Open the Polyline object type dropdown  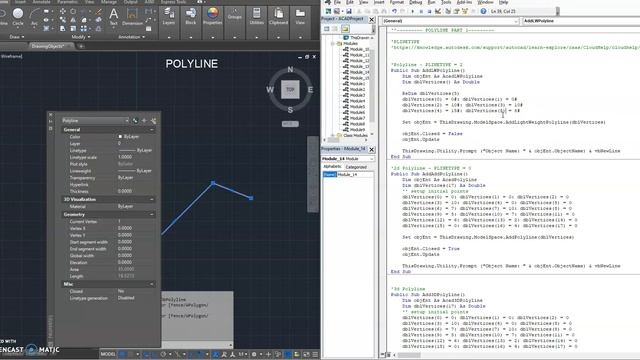pyautogui.click(x=95, y=121)
